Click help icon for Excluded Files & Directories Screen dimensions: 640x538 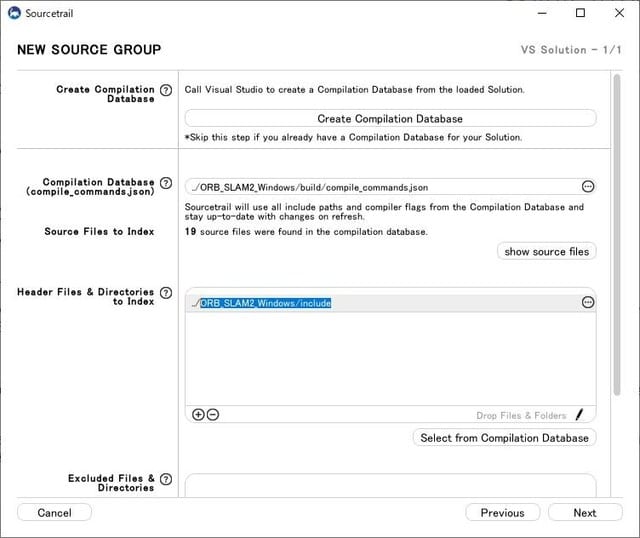pos(166,479)
